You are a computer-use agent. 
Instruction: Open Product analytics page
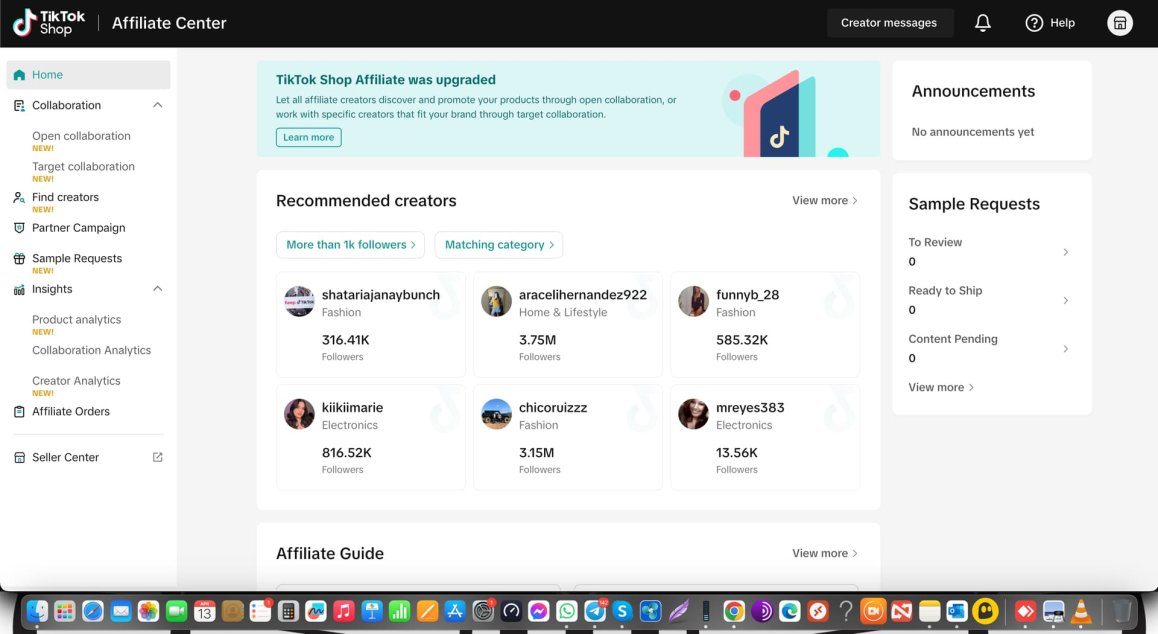76,320
